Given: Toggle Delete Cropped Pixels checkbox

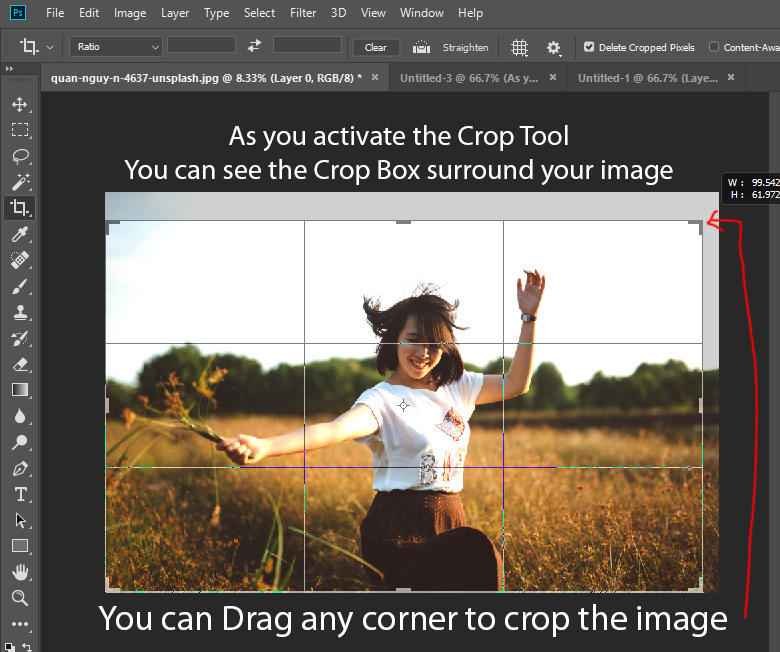Looking at the screenshot, I should 589,47.
